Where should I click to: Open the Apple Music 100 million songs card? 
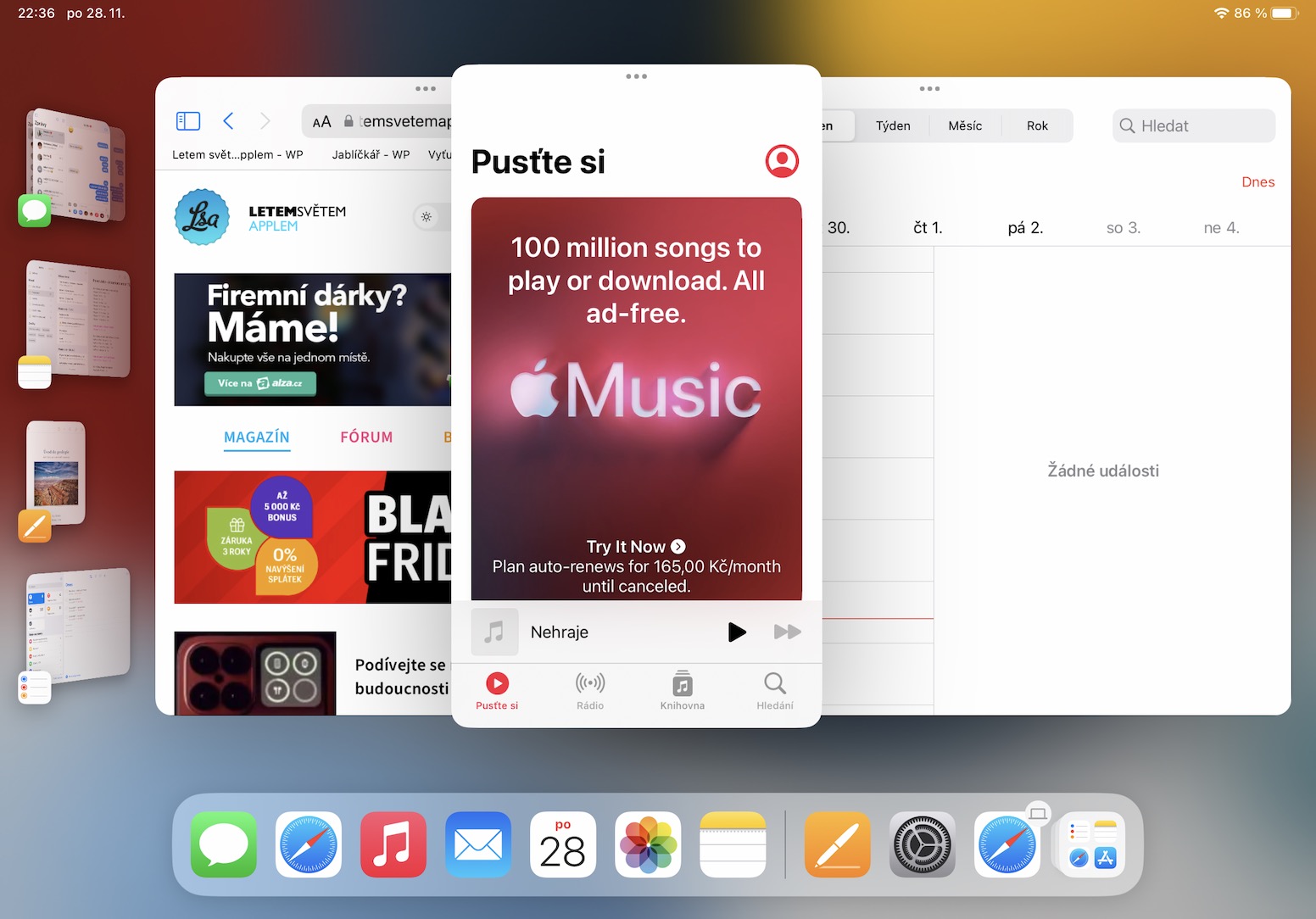(636, 399)
